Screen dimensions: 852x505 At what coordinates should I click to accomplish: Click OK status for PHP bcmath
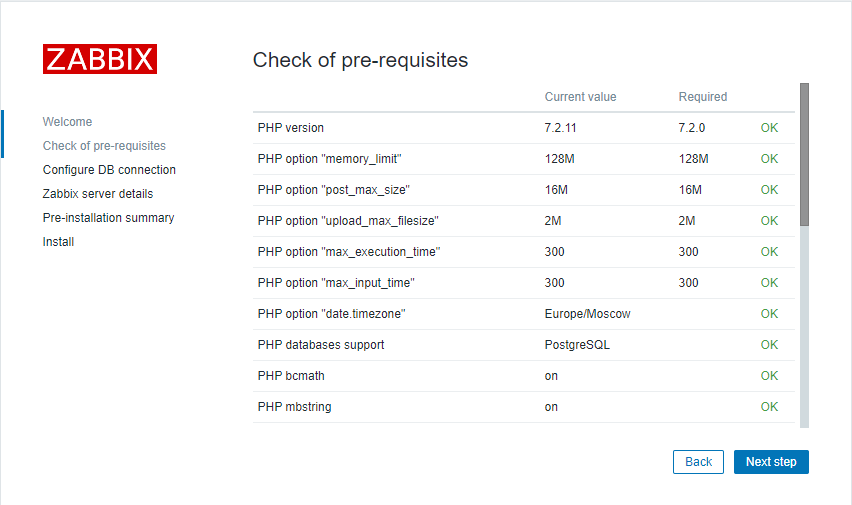click(769, 376)
